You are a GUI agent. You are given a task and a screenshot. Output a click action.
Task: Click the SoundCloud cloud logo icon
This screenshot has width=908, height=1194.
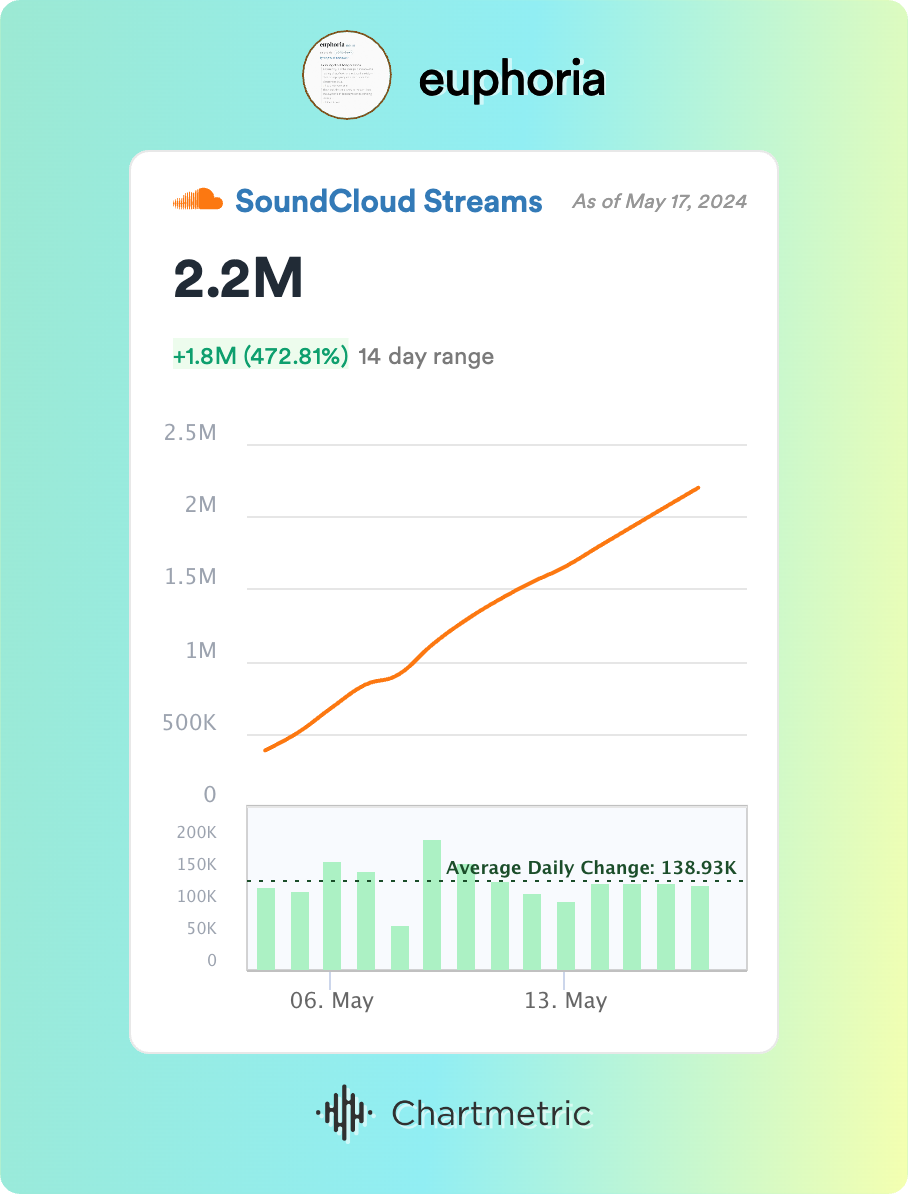point(198,200)
